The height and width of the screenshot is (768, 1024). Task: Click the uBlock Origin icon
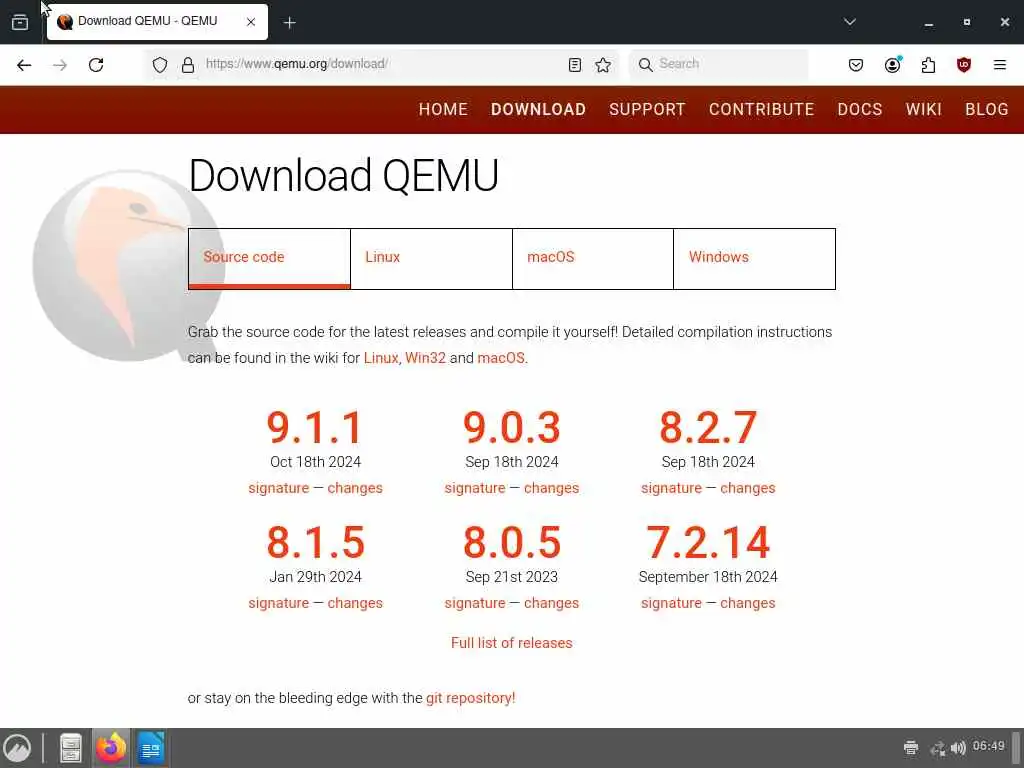(x=964, y=65)
